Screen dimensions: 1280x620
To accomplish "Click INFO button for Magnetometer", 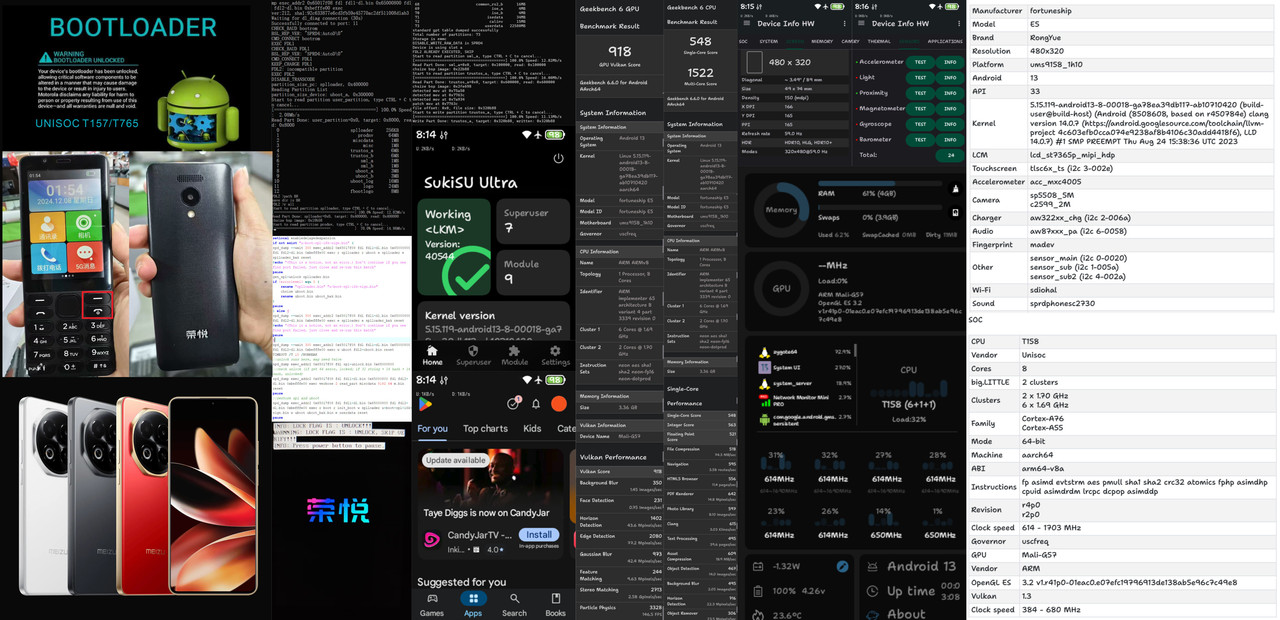I will [950, 108].
